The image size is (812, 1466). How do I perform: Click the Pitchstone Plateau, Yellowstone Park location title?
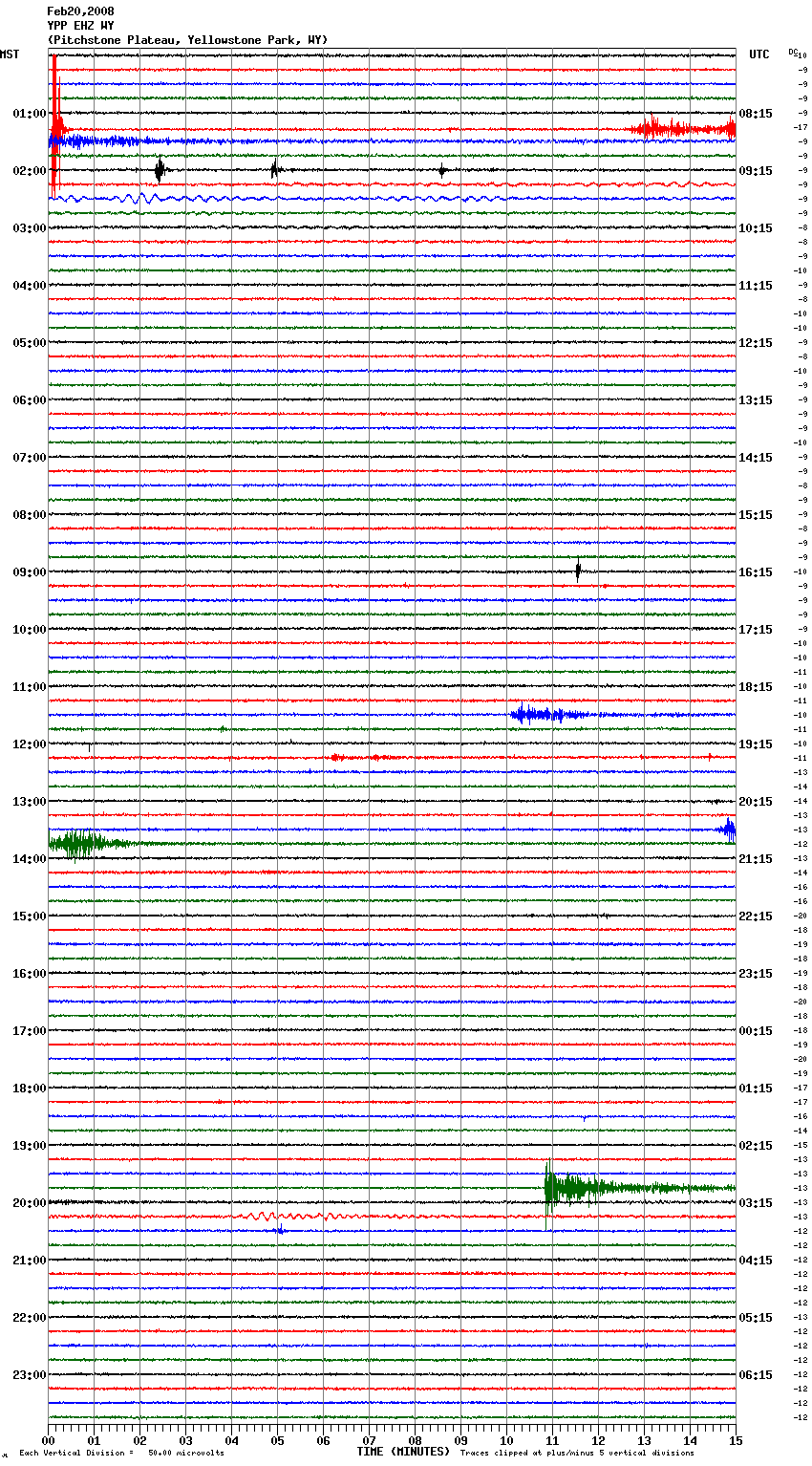(x=187, y=40)
